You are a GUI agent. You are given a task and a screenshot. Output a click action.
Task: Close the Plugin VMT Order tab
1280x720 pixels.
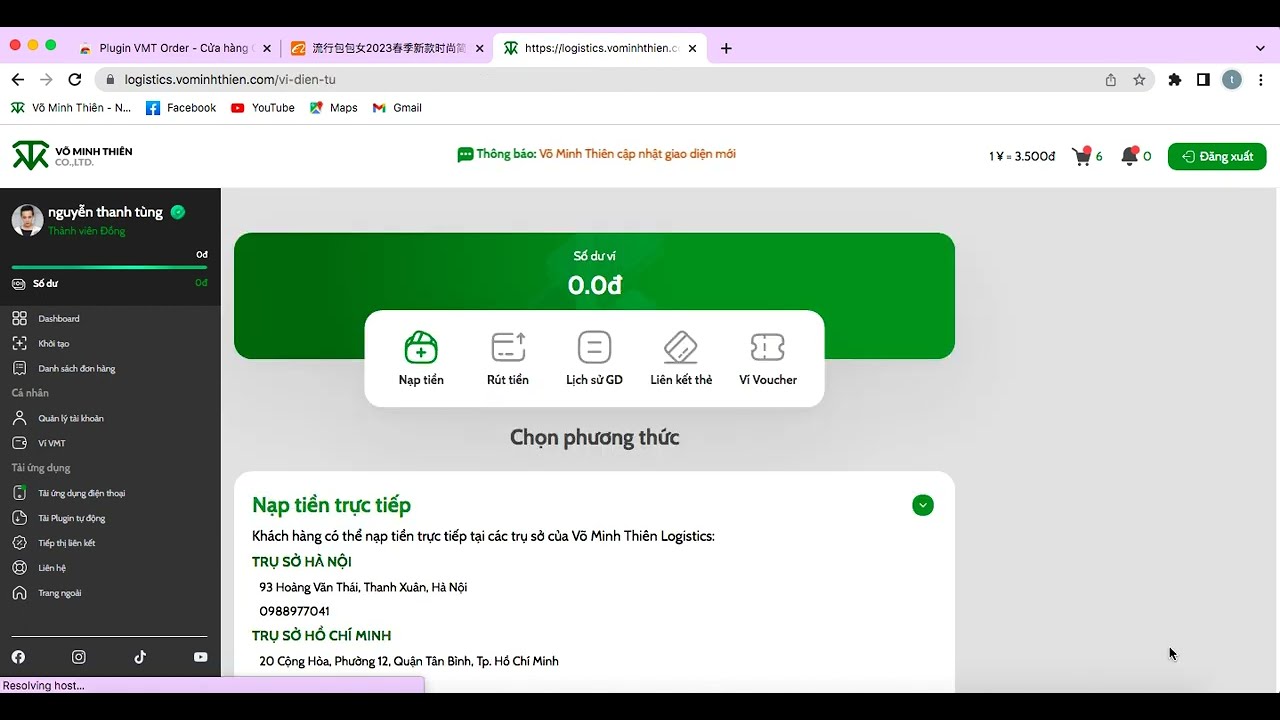pos(267,48)
